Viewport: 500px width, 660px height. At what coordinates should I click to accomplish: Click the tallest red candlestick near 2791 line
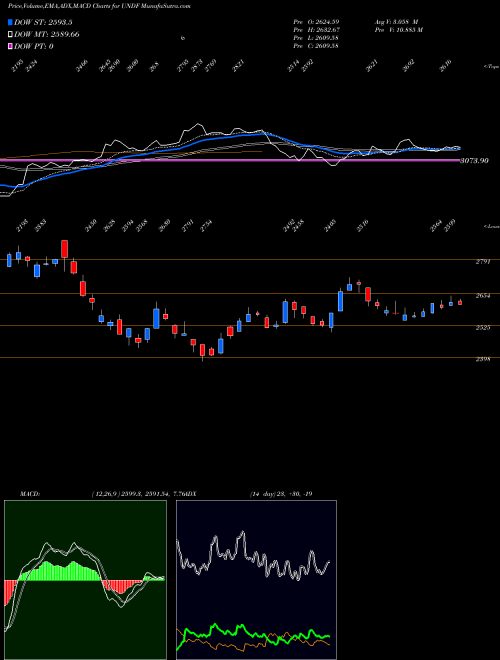click(x=64, y=249)
